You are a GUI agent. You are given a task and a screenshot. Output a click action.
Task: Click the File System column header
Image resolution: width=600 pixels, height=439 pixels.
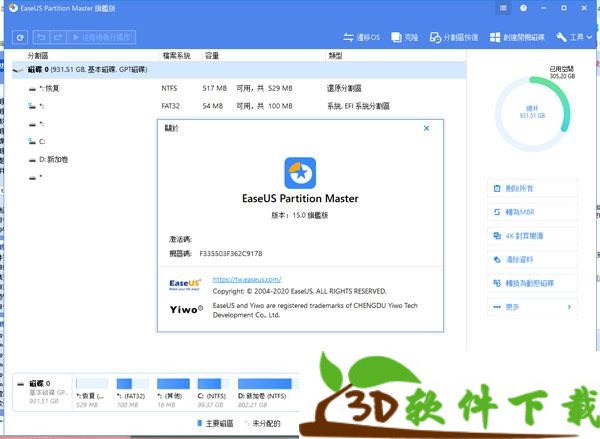click(177, 55)
